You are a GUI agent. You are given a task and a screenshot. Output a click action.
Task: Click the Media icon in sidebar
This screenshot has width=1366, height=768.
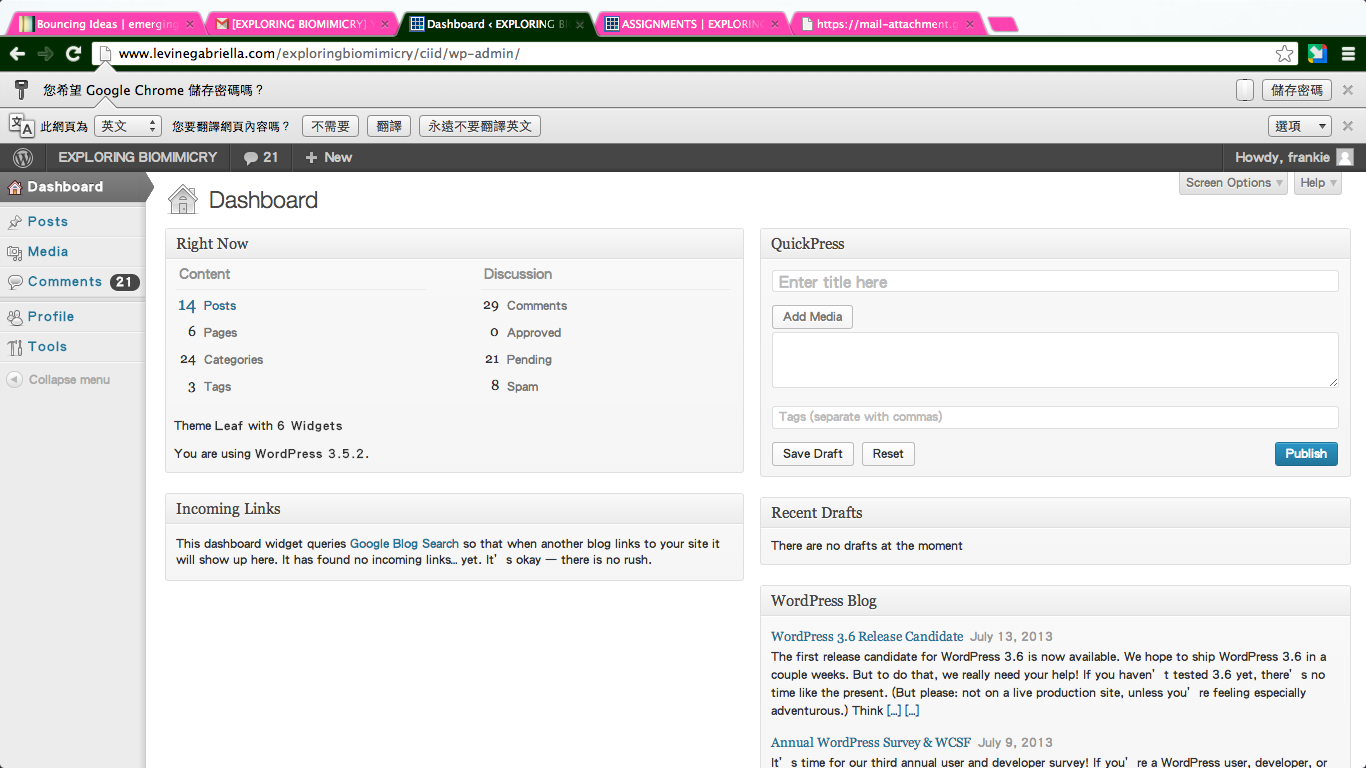click(x=14, y=252)
